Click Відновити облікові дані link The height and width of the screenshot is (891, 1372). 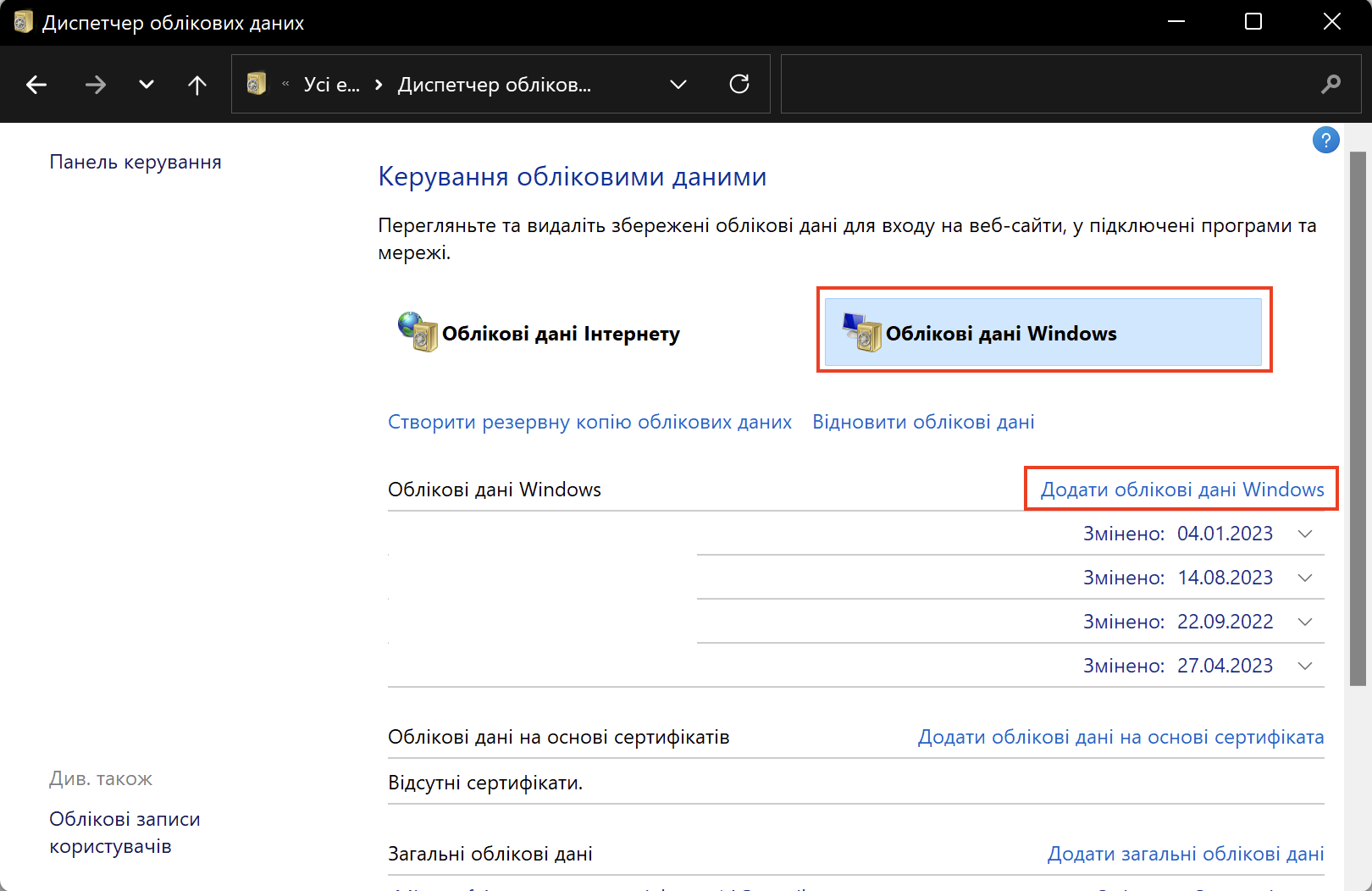923,422
